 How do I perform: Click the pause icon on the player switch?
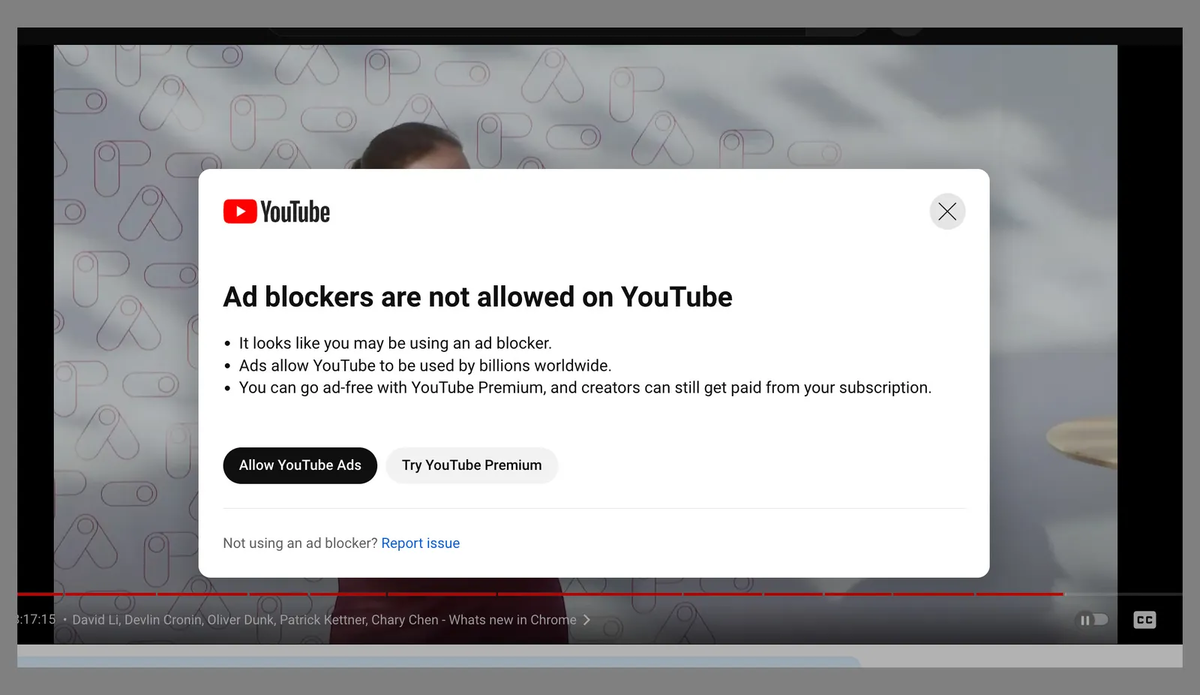click(1085, 620)
